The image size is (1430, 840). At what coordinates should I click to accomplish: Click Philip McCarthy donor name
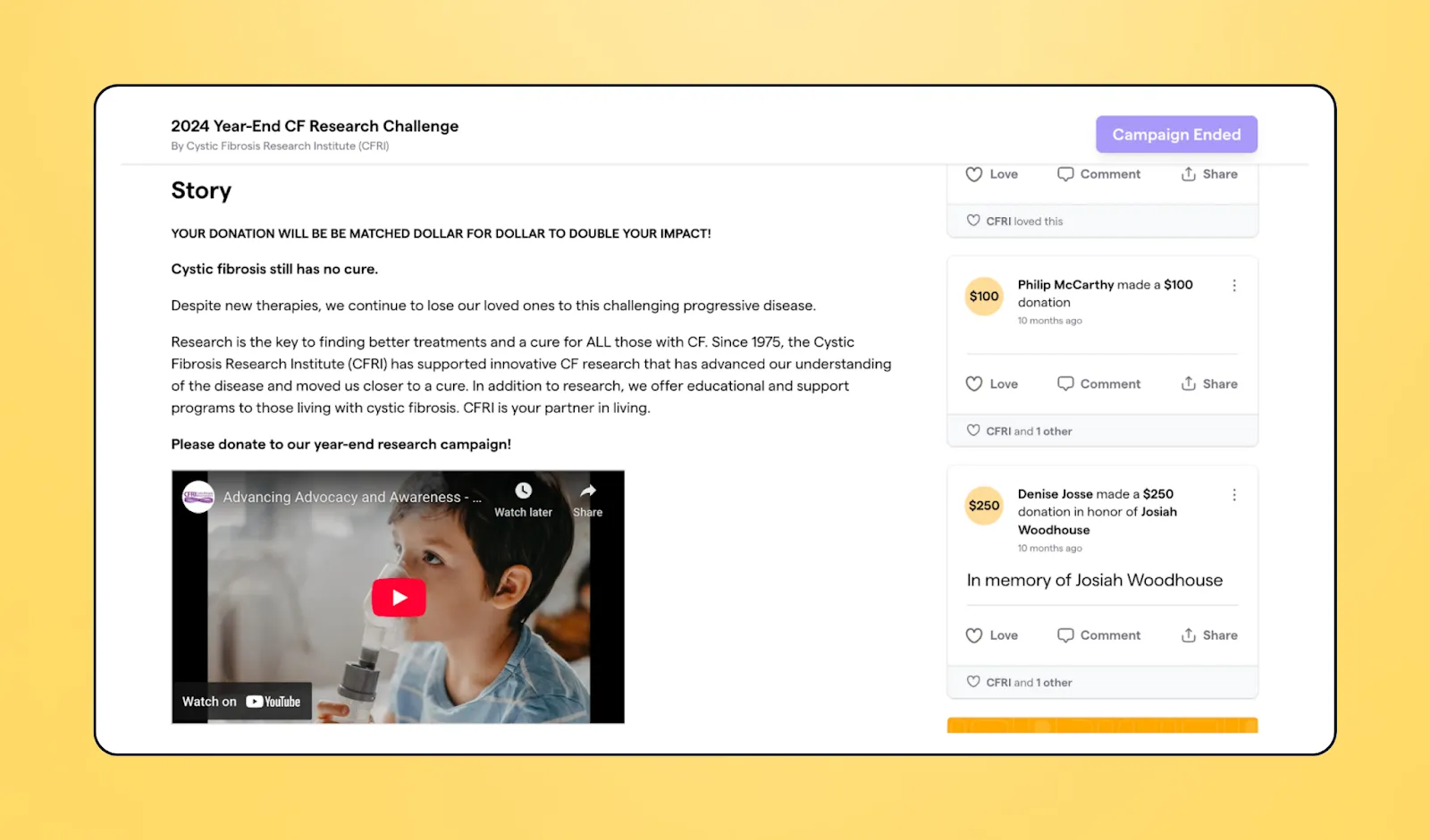tap(1065, 284)
